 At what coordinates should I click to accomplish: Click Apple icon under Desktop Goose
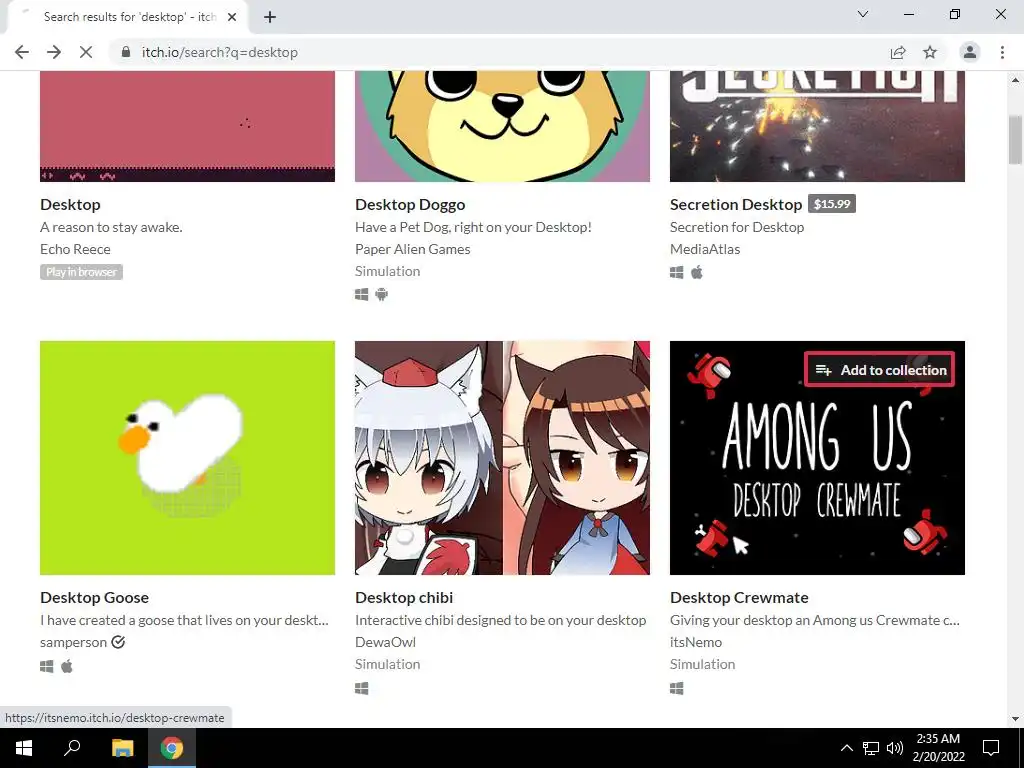[67, 666]
